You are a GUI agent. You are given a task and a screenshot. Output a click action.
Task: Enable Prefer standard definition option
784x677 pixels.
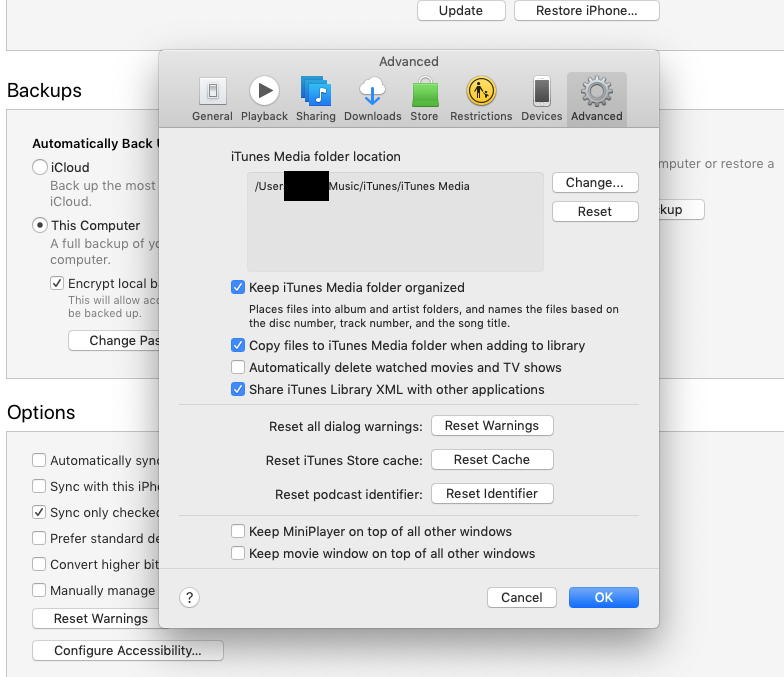click(39, 538)
